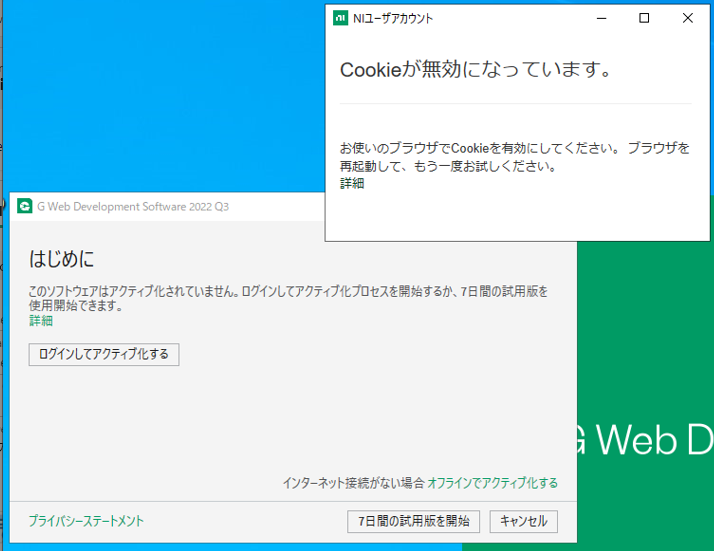Click the インターネット接続がない場合 label

pos(353,483)
